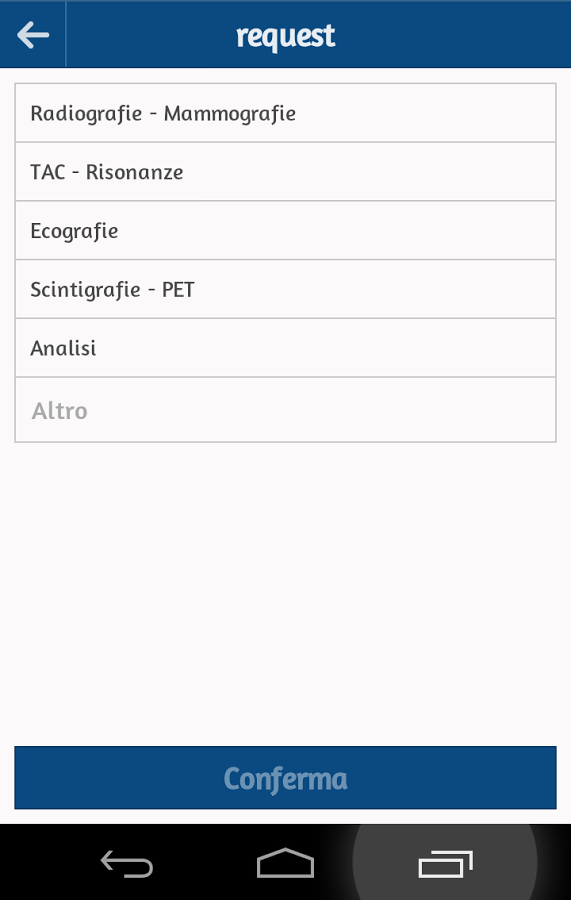Tap Android system back button
Image resolution: width=571 pixels, height=900 pixels.
127,864
